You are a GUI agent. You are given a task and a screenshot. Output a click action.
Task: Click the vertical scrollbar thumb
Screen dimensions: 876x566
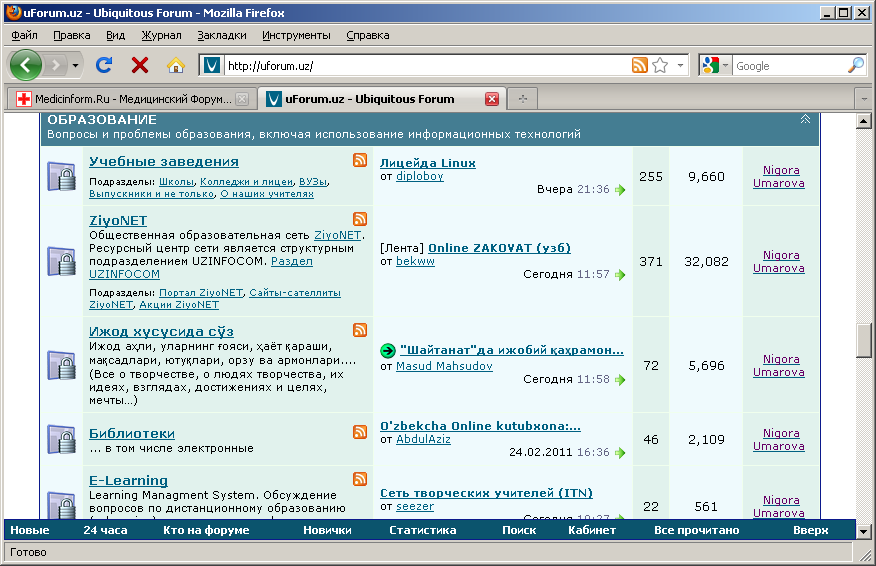pyautogui.click(x=864, y=340)
